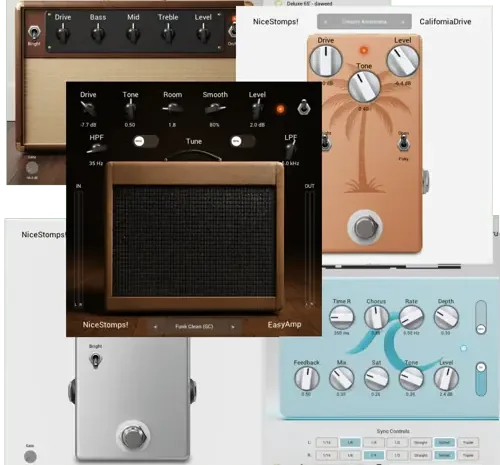Flip the right mini switch on CaliforniaDrive pedal
The height and width of the screenshot is (465, 500).
pos(403,144)
